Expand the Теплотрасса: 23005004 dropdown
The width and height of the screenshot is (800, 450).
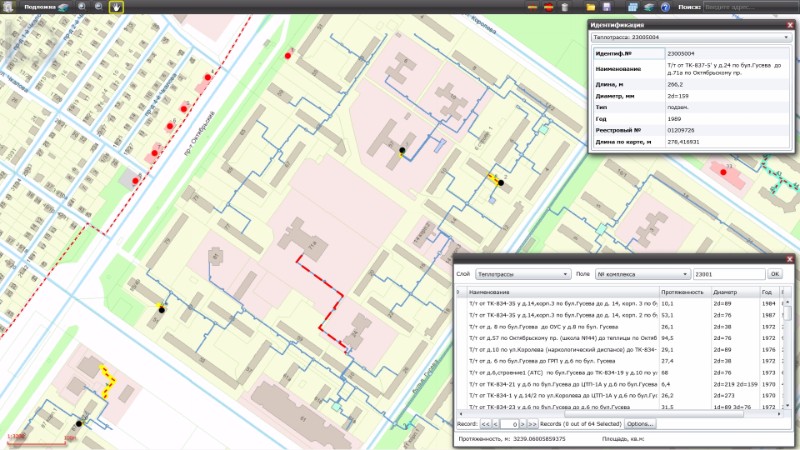(x=688, y=37)
